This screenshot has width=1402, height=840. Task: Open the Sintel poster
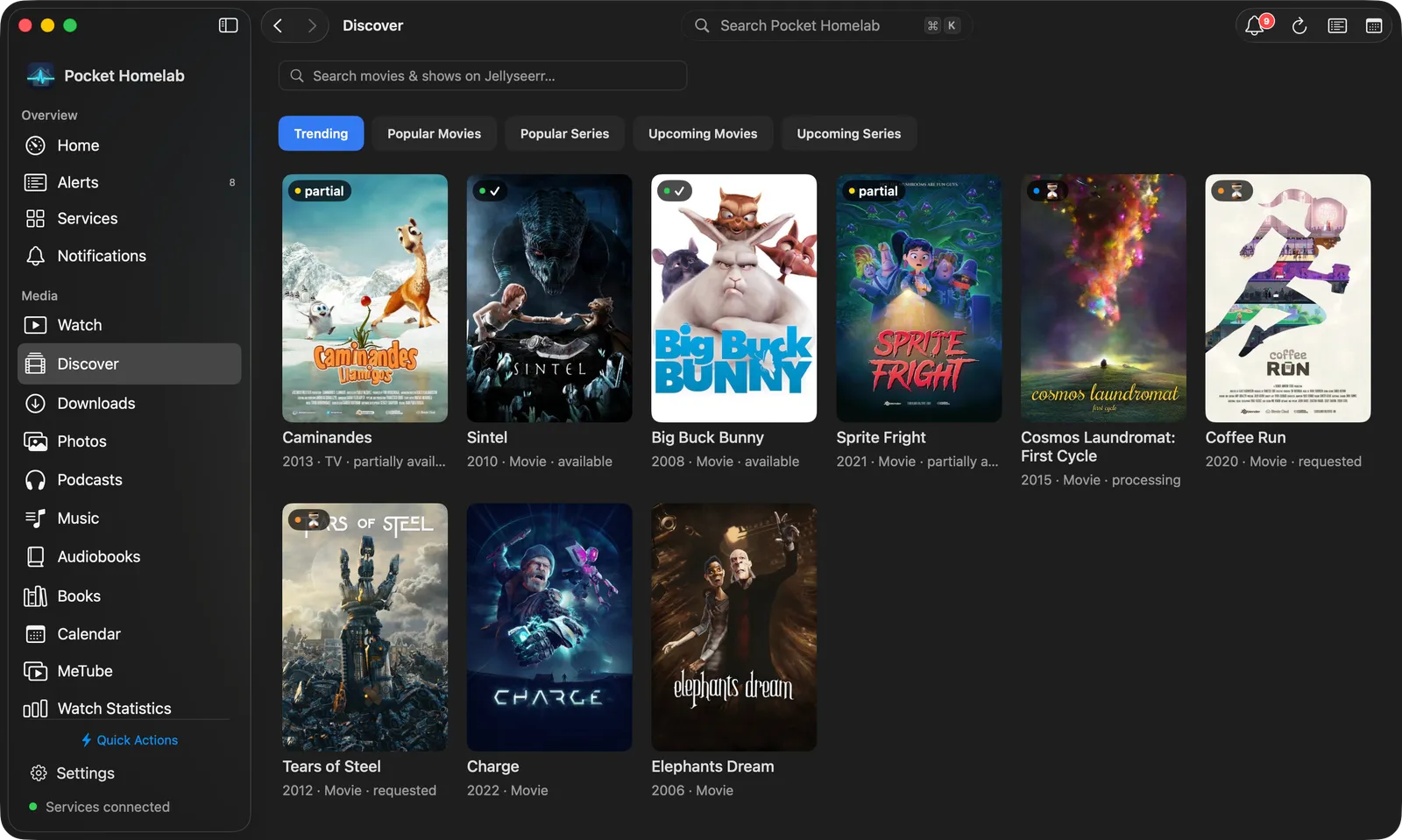tap(549, 298)
